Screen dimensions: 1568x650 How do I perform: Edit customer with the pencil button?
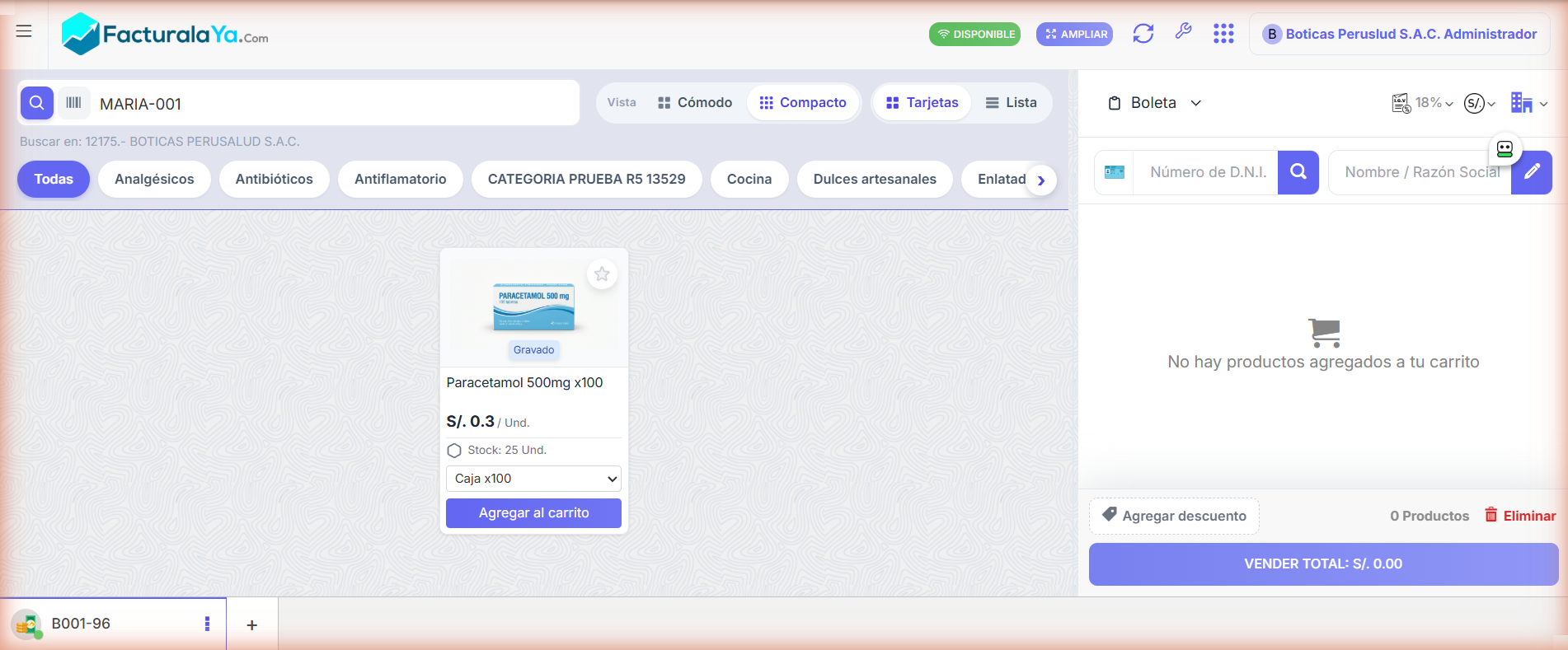1532,172
